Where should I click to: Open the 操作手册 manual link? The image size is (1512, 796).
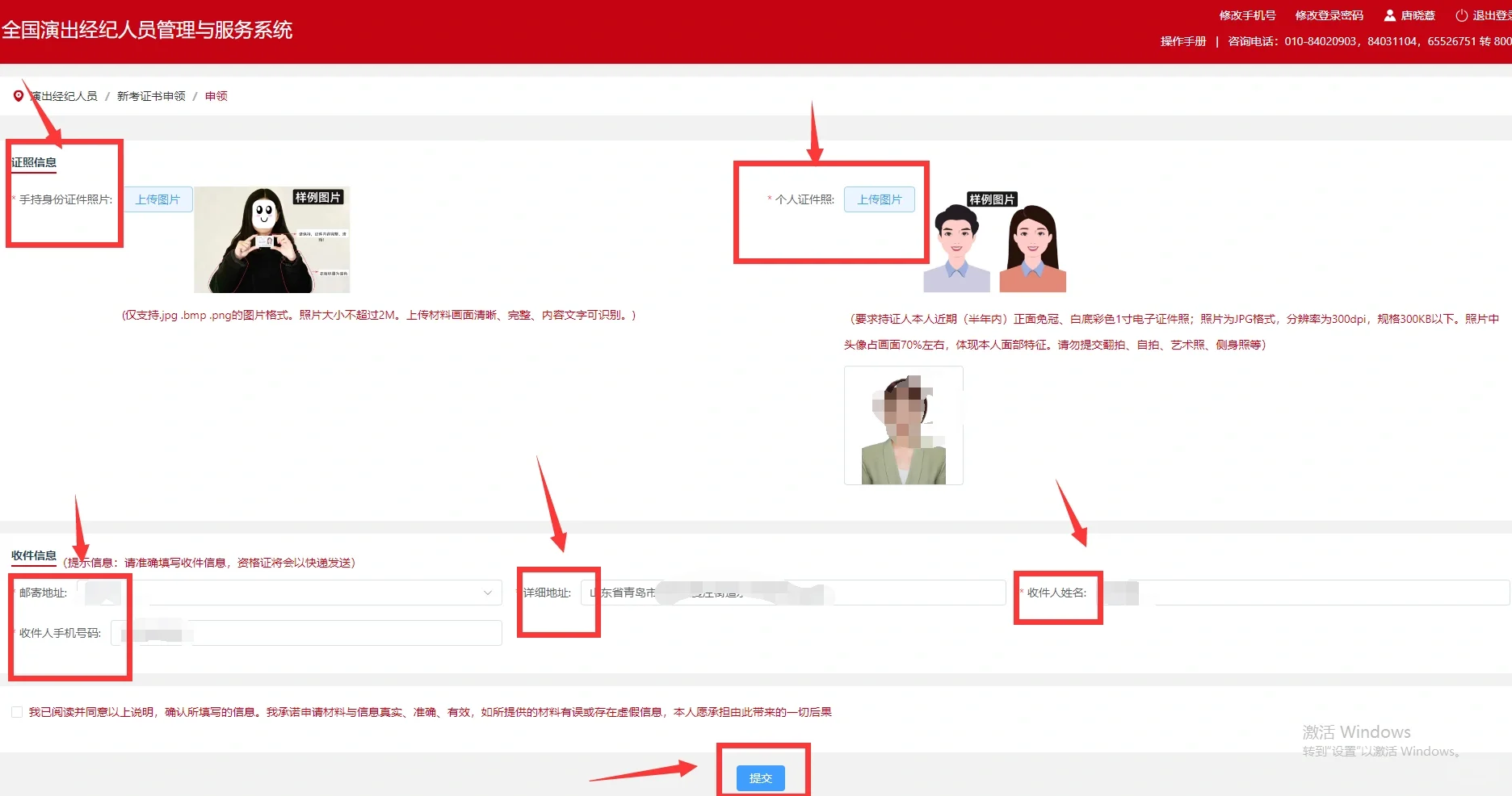click(1183, 41)
